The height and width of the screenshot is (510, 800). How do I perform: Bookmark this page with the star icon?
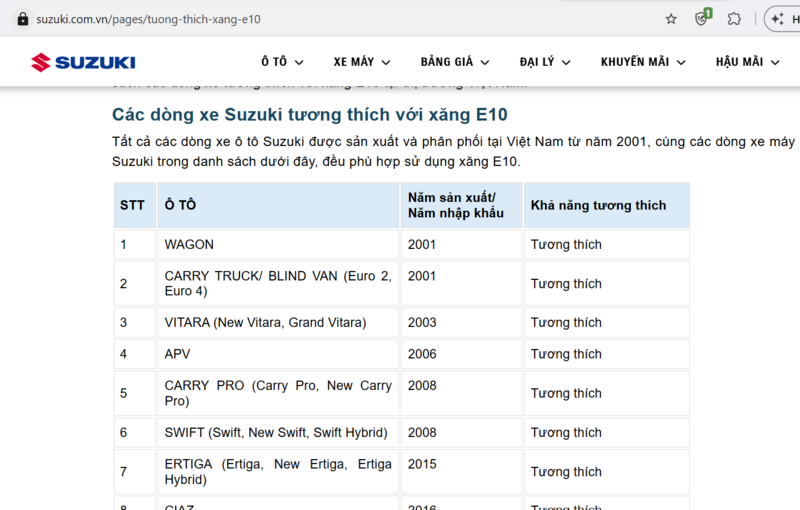pos(671,19)
